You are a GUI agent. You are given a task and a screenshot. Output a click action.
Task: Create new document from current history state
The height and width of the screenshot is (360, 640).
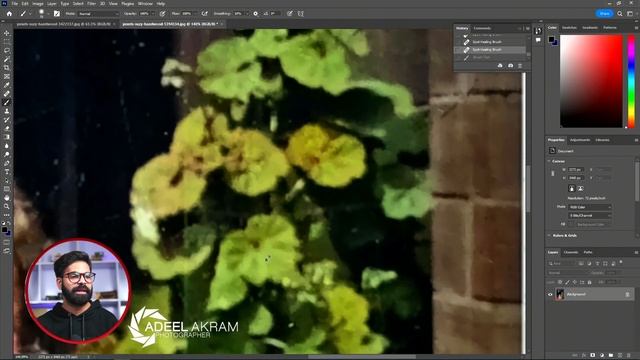500,66
